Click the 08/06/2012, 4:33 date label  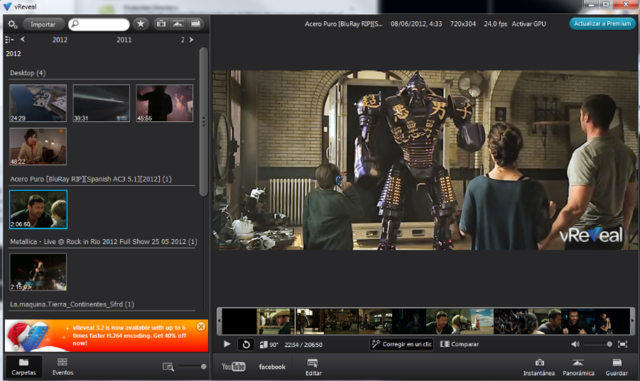point(416,24)
